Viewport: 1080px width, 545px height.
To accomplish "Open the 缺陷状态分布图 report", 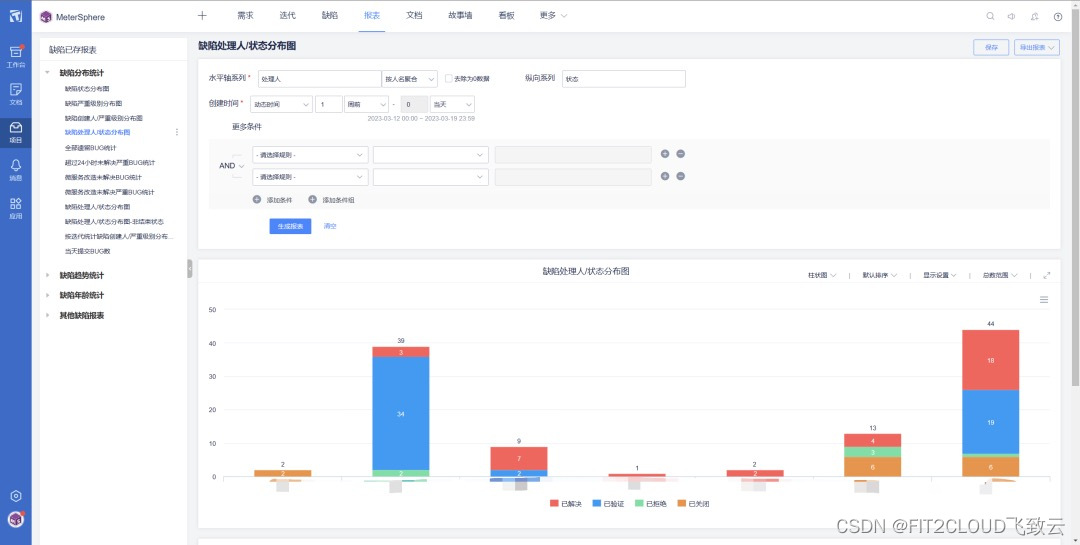I will coord(87,89).
